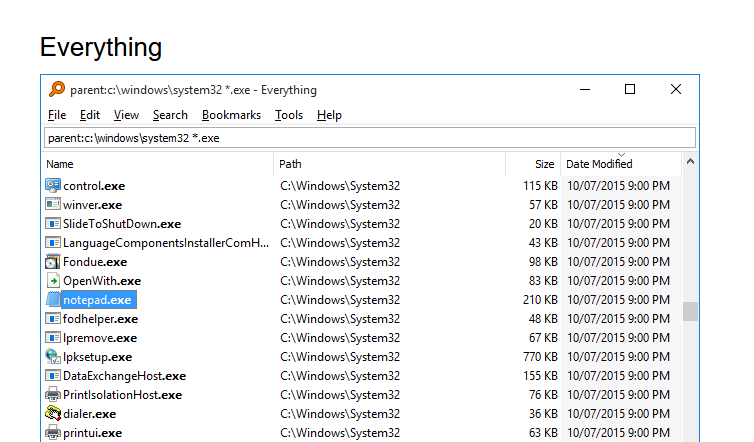Click the Everything magnifier icon in title bar
The height and width of the screenshot is (442, 754).
click(x=57, y=89)
